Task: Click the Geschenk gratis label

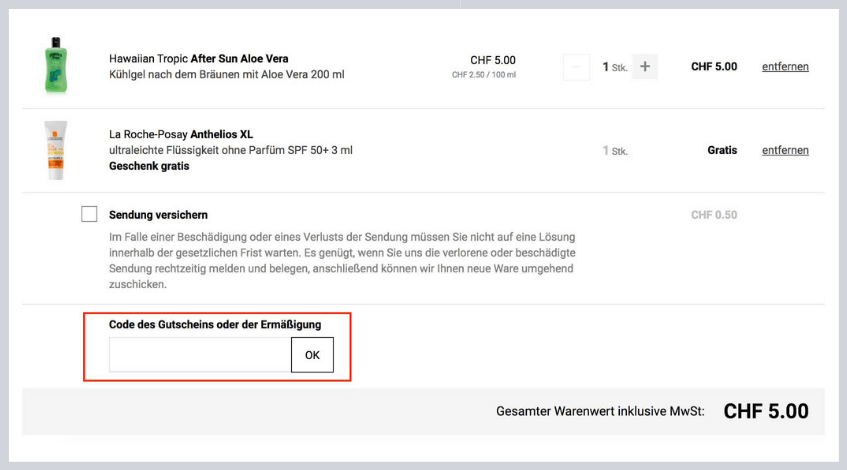Action: click(x=149, y=166)
